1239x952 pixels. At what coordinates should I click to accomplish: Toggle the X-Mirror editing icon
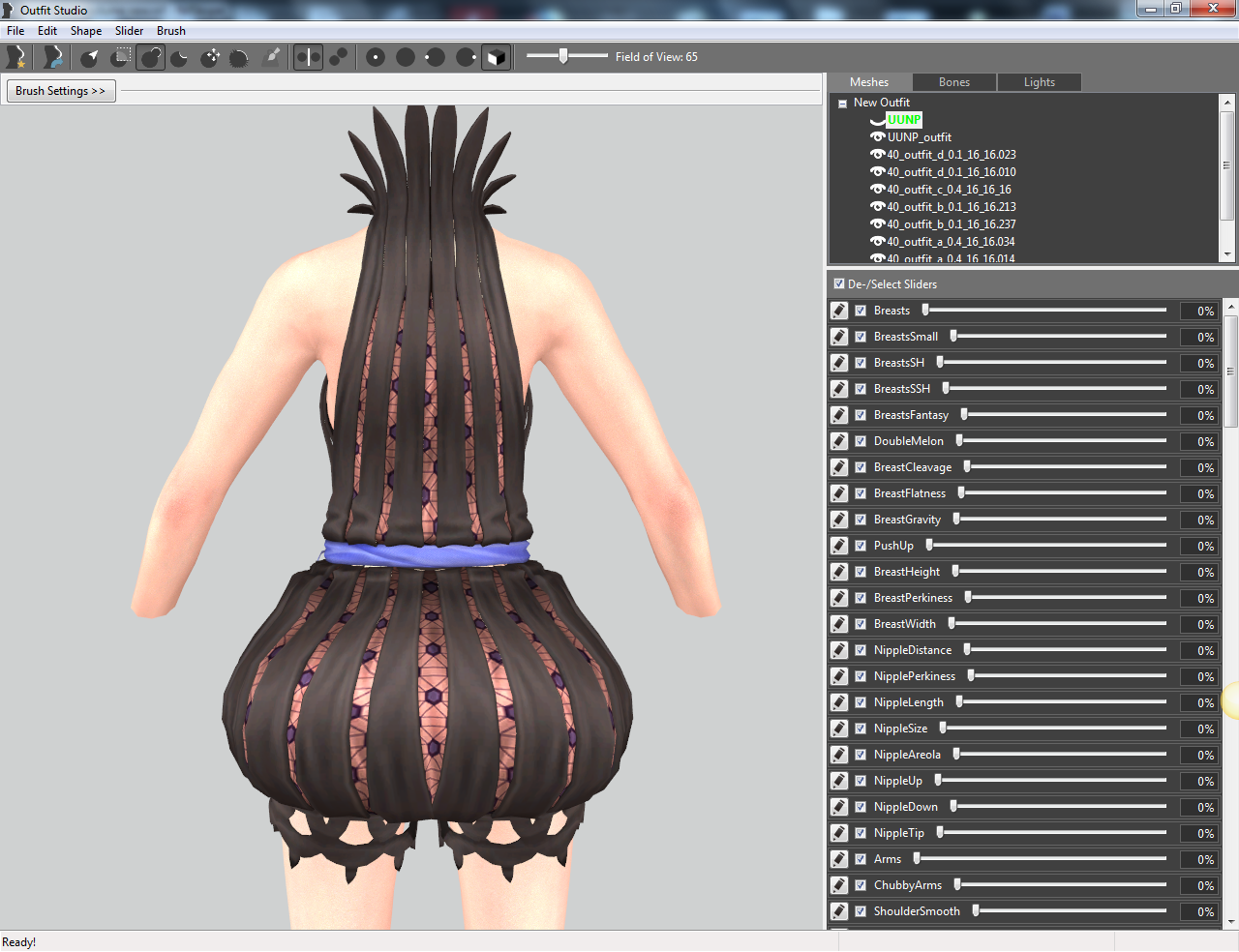coord(308,57)
